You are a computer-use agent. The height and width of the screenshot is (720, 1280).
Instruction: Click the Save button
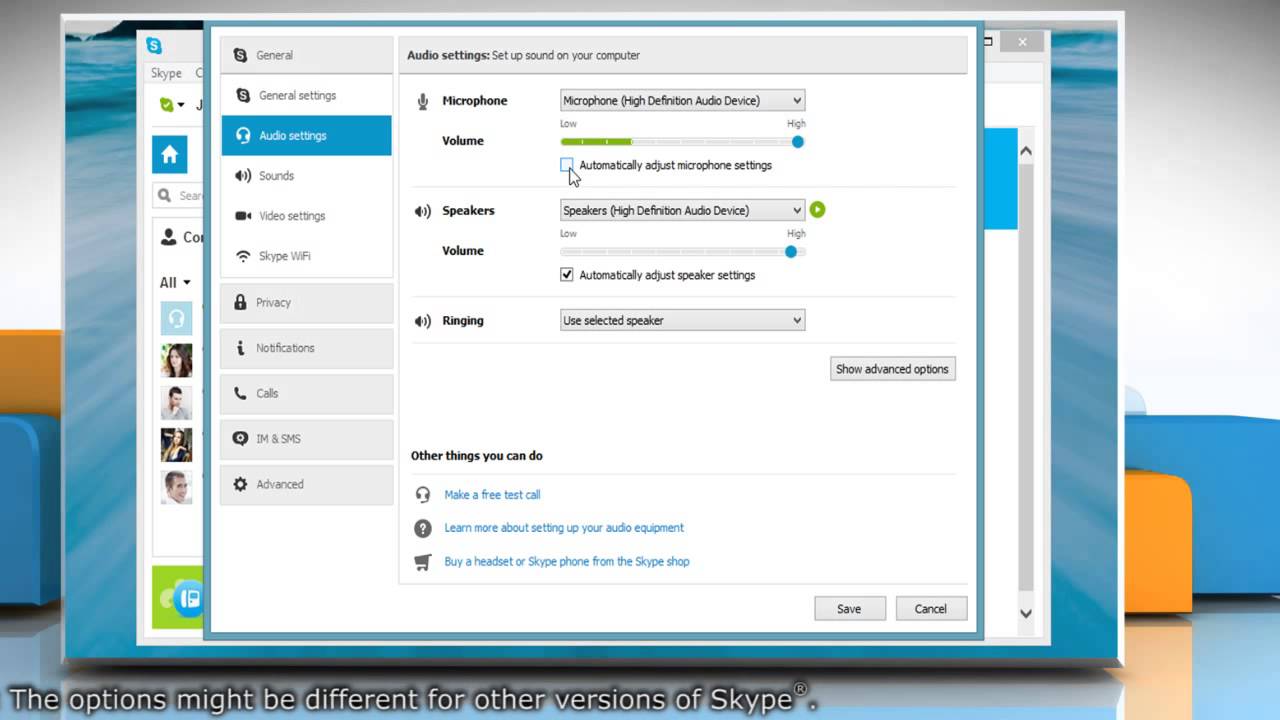pos(849,609)
